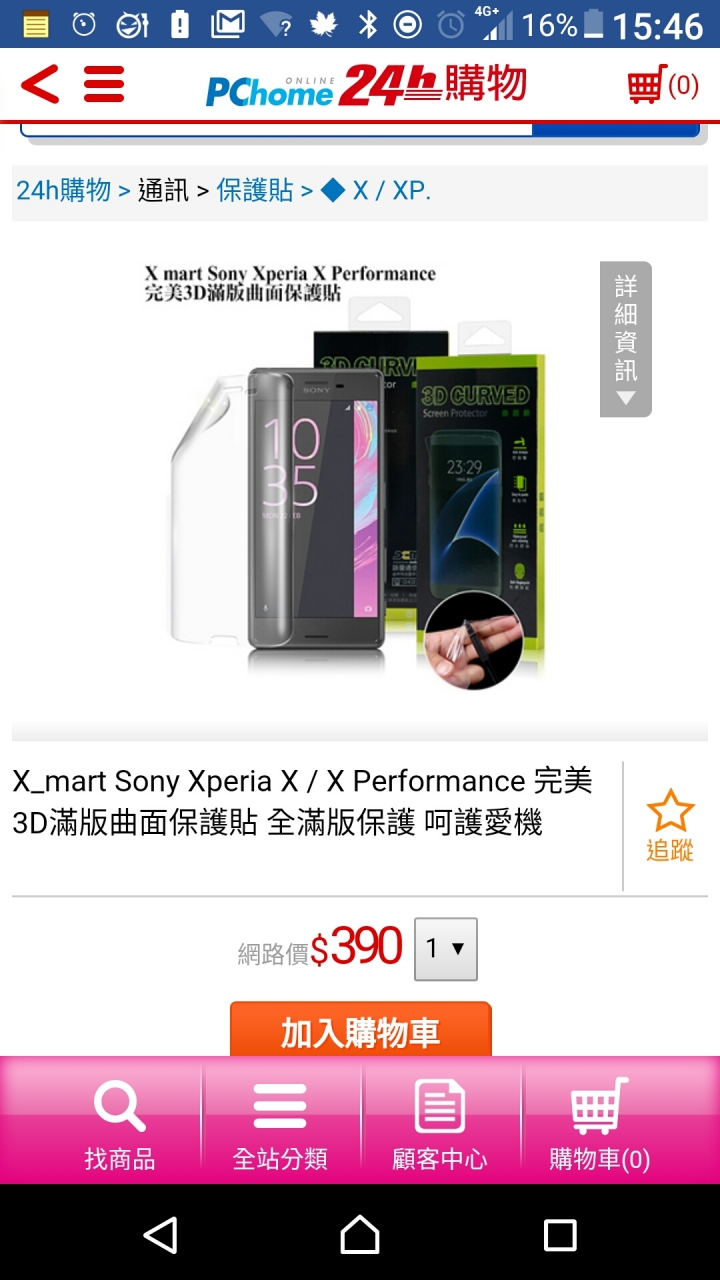This screenshot has width=720, height=1280.
Task: Tap the Android home button
Action: click(x=360, y=1235)
